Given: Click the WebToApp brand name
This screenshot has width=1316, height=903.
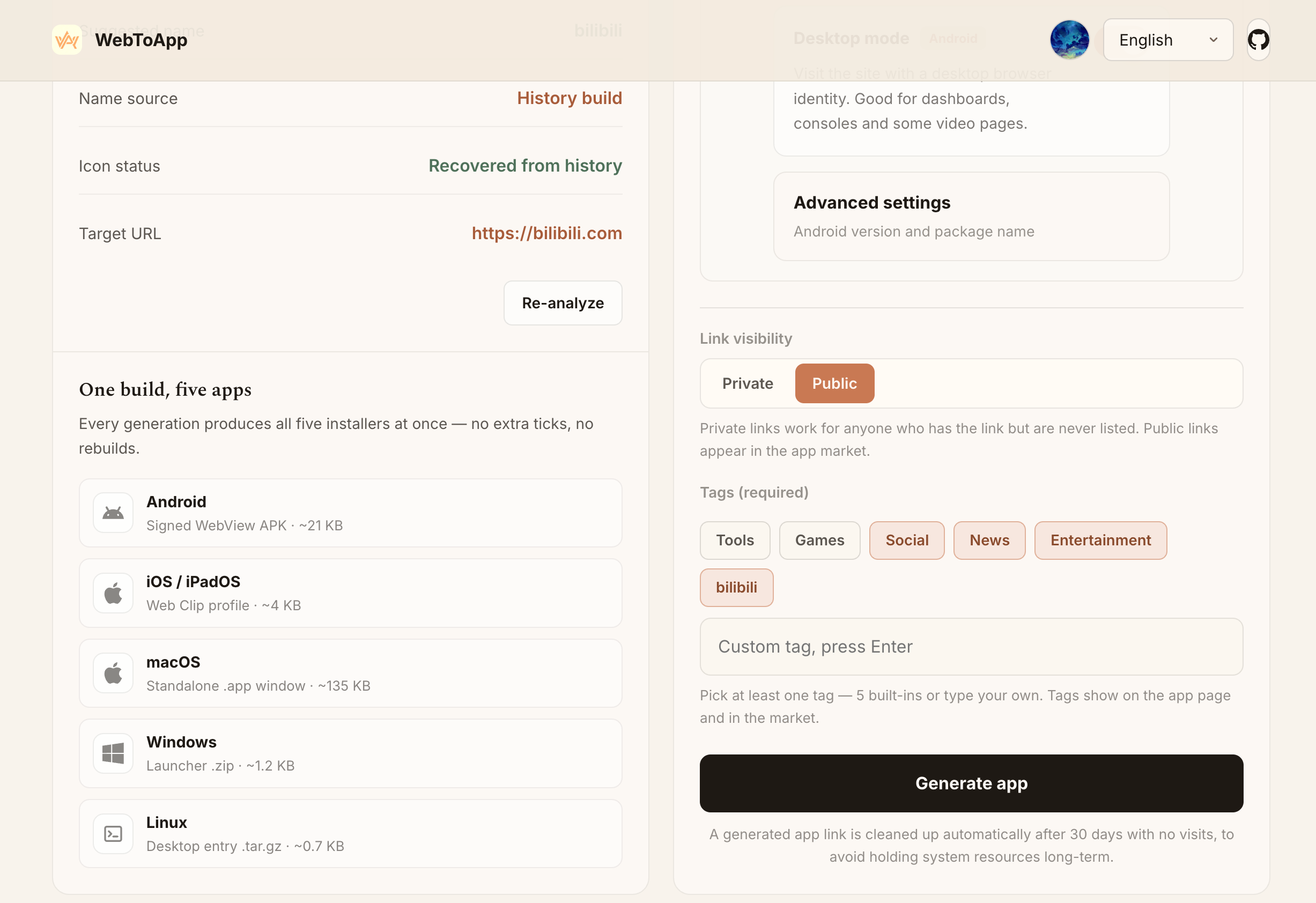Looking at the screenshot, I should (x=141, y=40).
